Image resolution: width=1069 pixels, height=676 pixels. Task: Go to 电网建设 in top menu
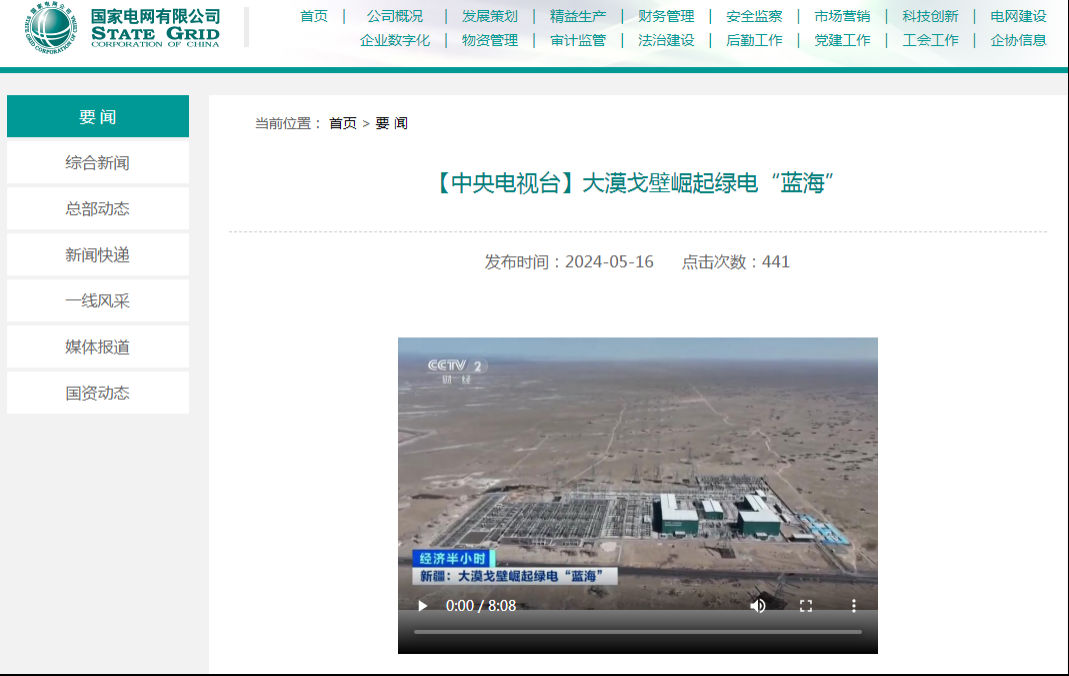pyautogui.click(x=1018, y=16)
